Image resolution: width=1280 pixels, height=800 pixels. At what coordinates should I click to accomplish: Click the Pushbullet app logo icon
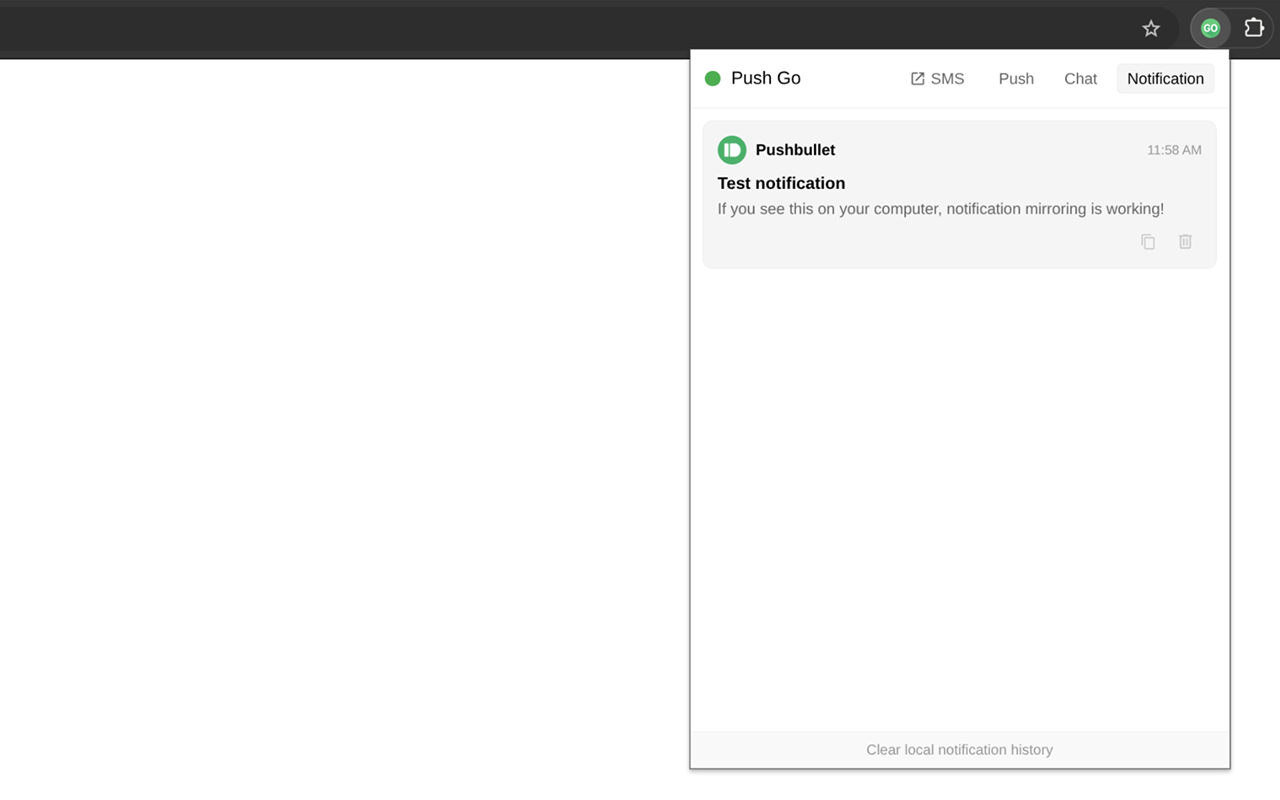732,150
